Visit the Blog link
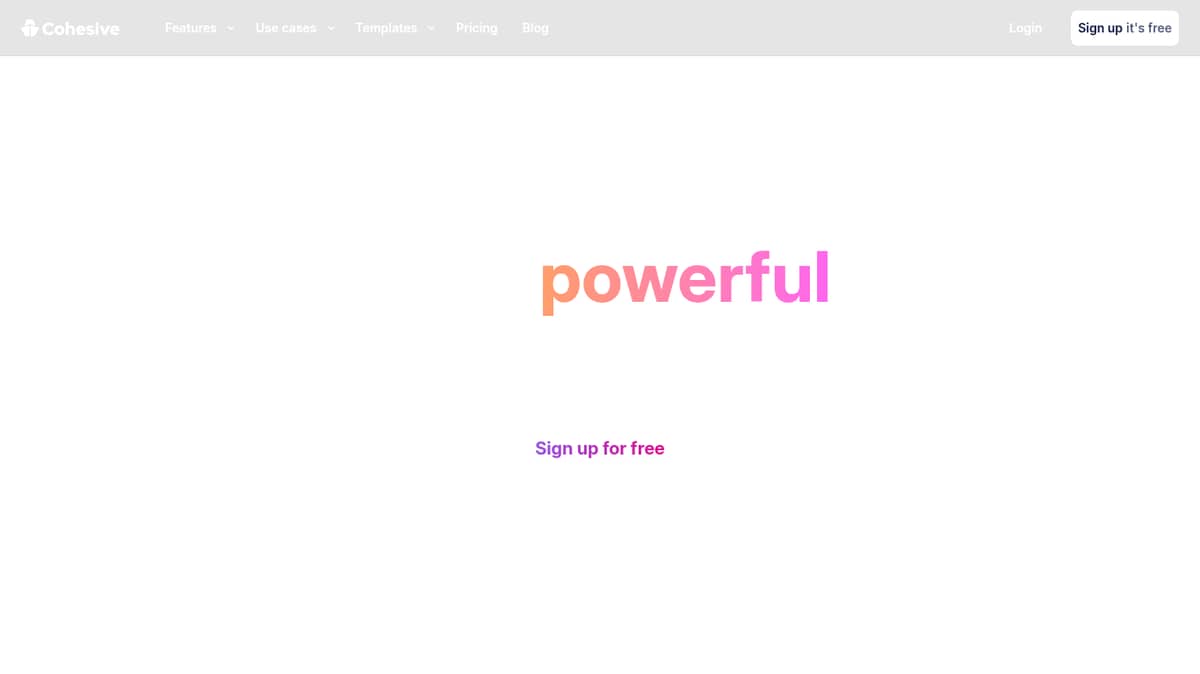 (535, 28)
